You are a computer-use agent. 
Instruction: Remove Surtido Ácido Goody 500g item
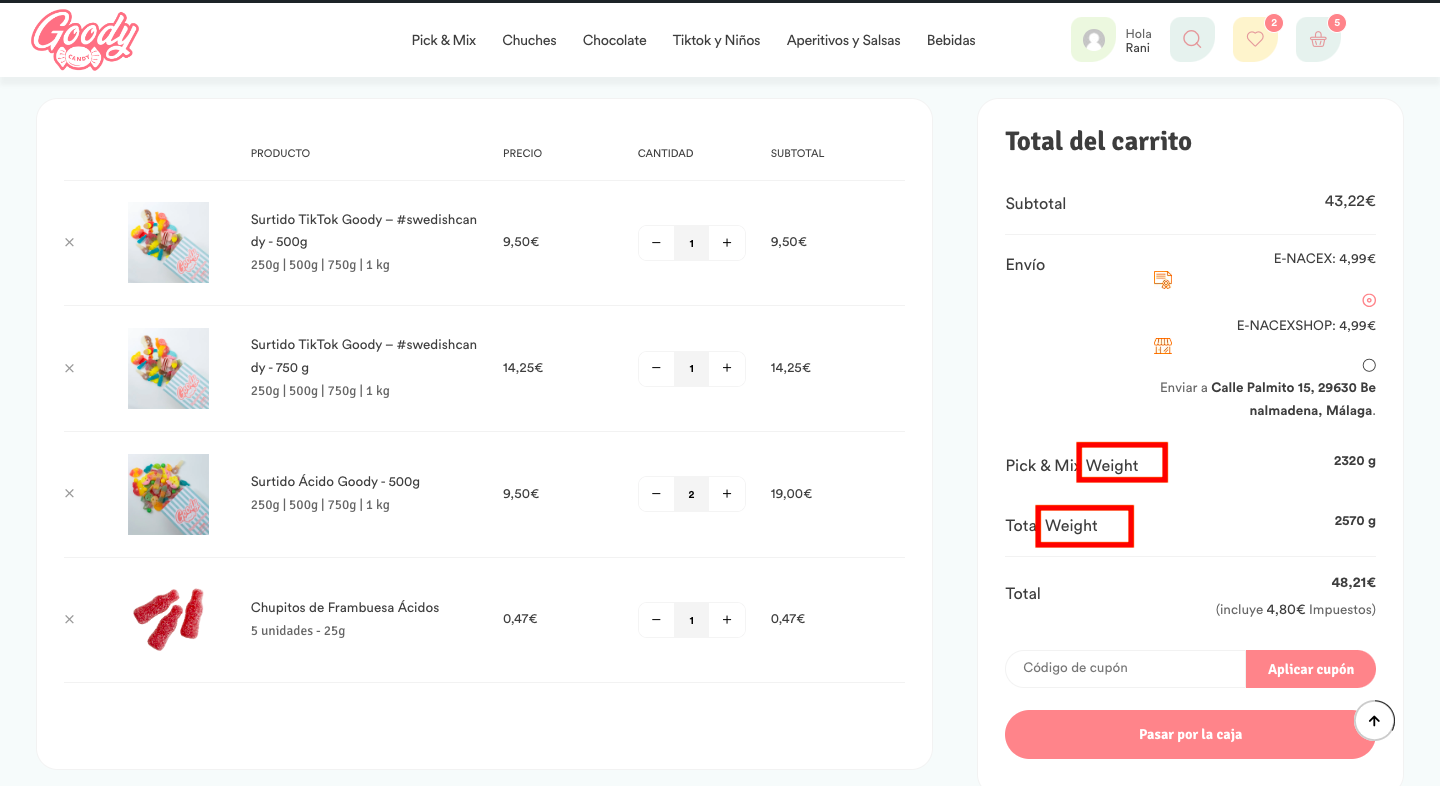point(69,493)
